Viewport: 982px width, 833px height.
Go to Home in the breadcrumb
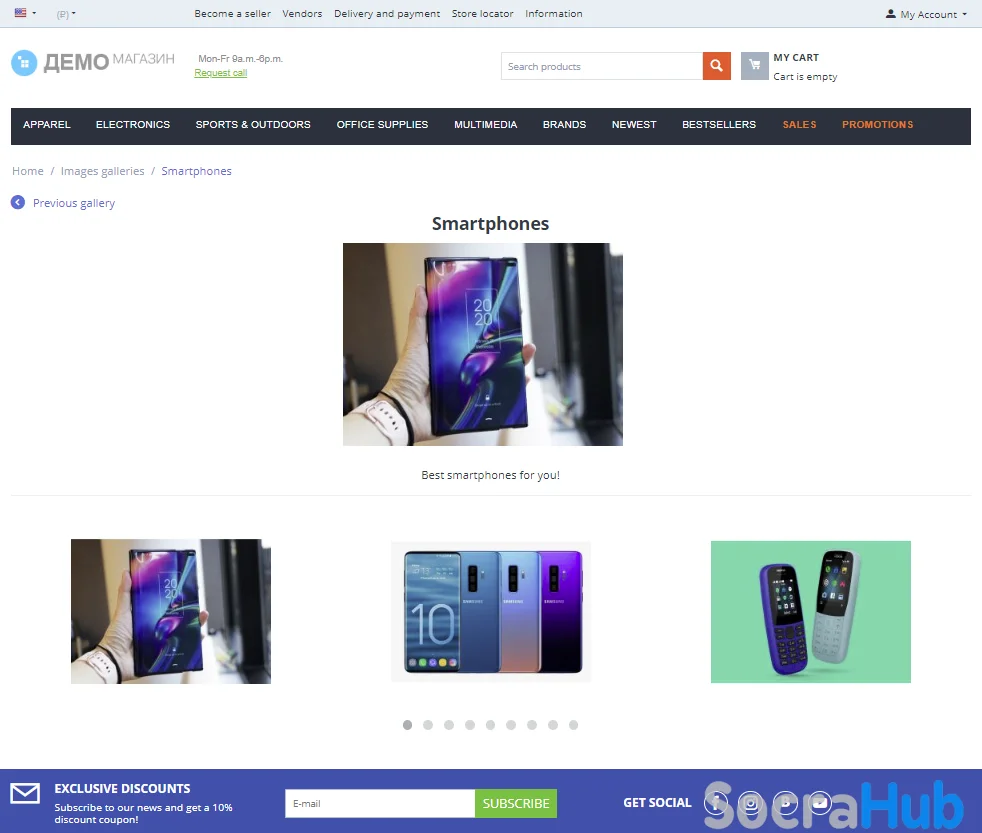28,171
